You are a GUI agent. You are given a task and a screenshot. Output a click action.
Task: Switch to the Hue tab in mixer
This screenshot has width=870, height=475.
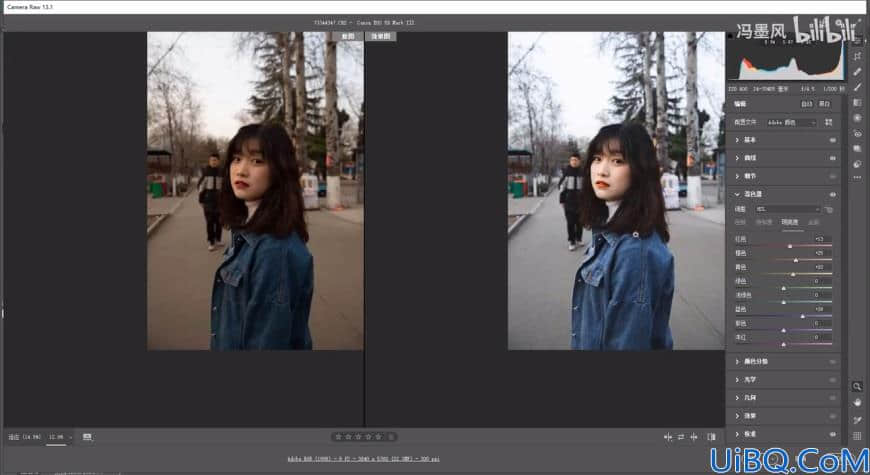[740, 222]
